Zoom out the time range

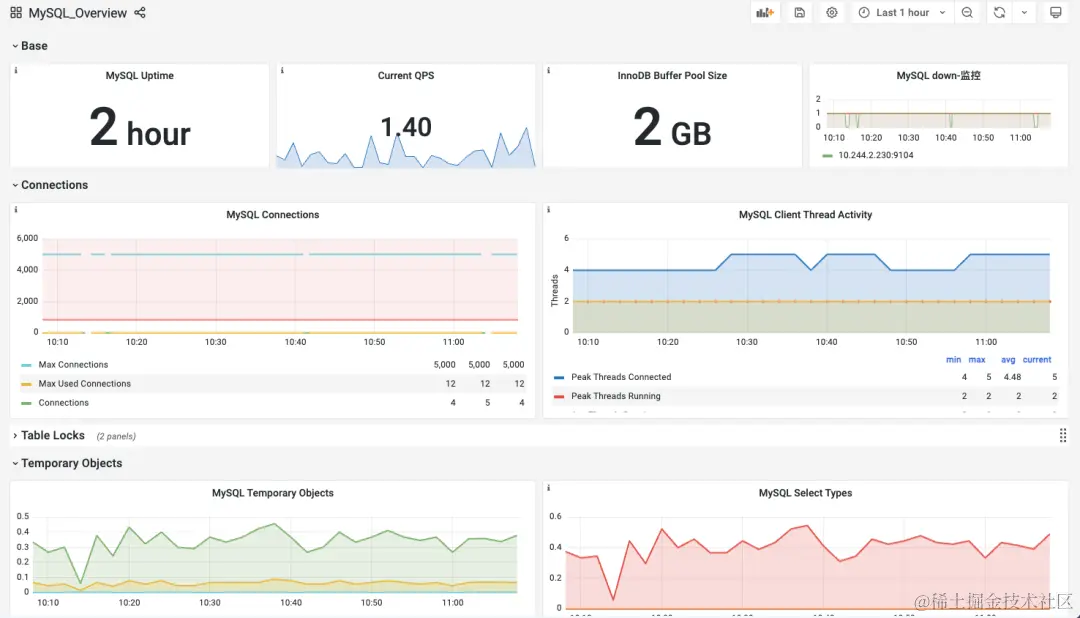coord(967,12)
